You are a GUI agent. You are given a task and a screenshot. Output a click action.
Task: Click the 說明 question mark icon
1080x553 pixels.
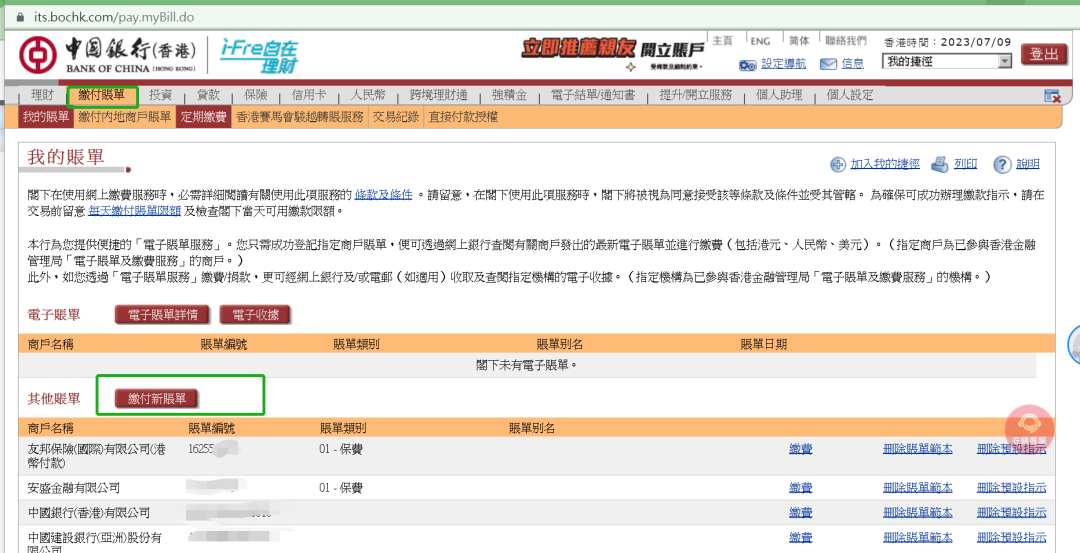[1001, 165]
